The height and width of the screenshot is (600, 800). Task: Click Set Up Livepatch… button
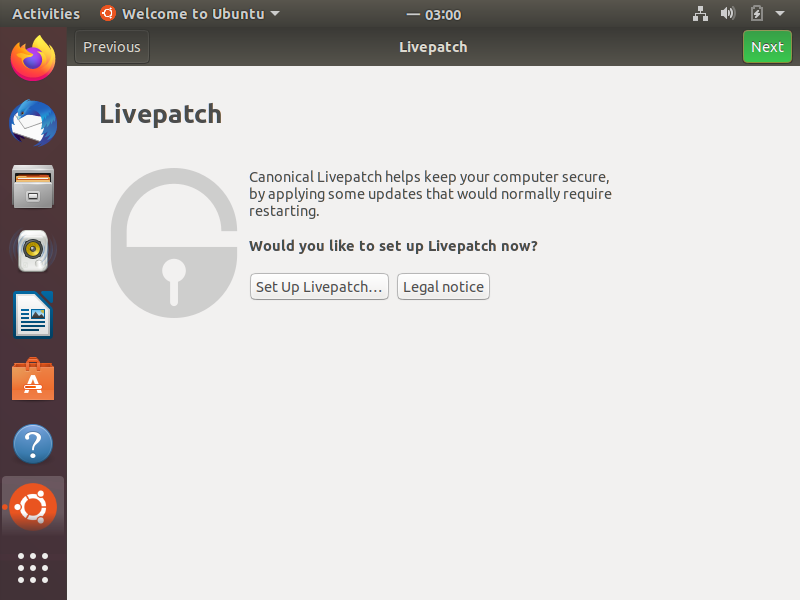[x=319, y=287]
